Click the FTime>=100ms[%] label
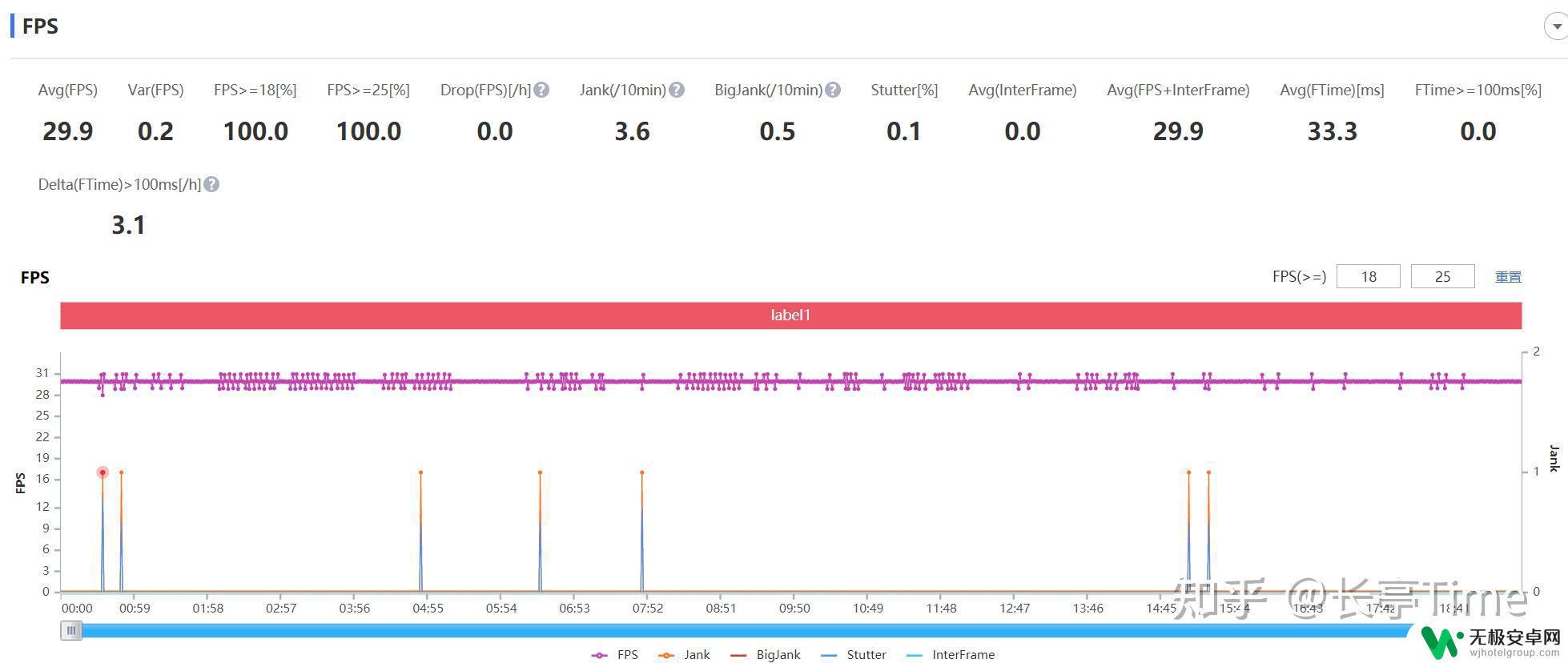1568x663 pixels. (1478, 90)
